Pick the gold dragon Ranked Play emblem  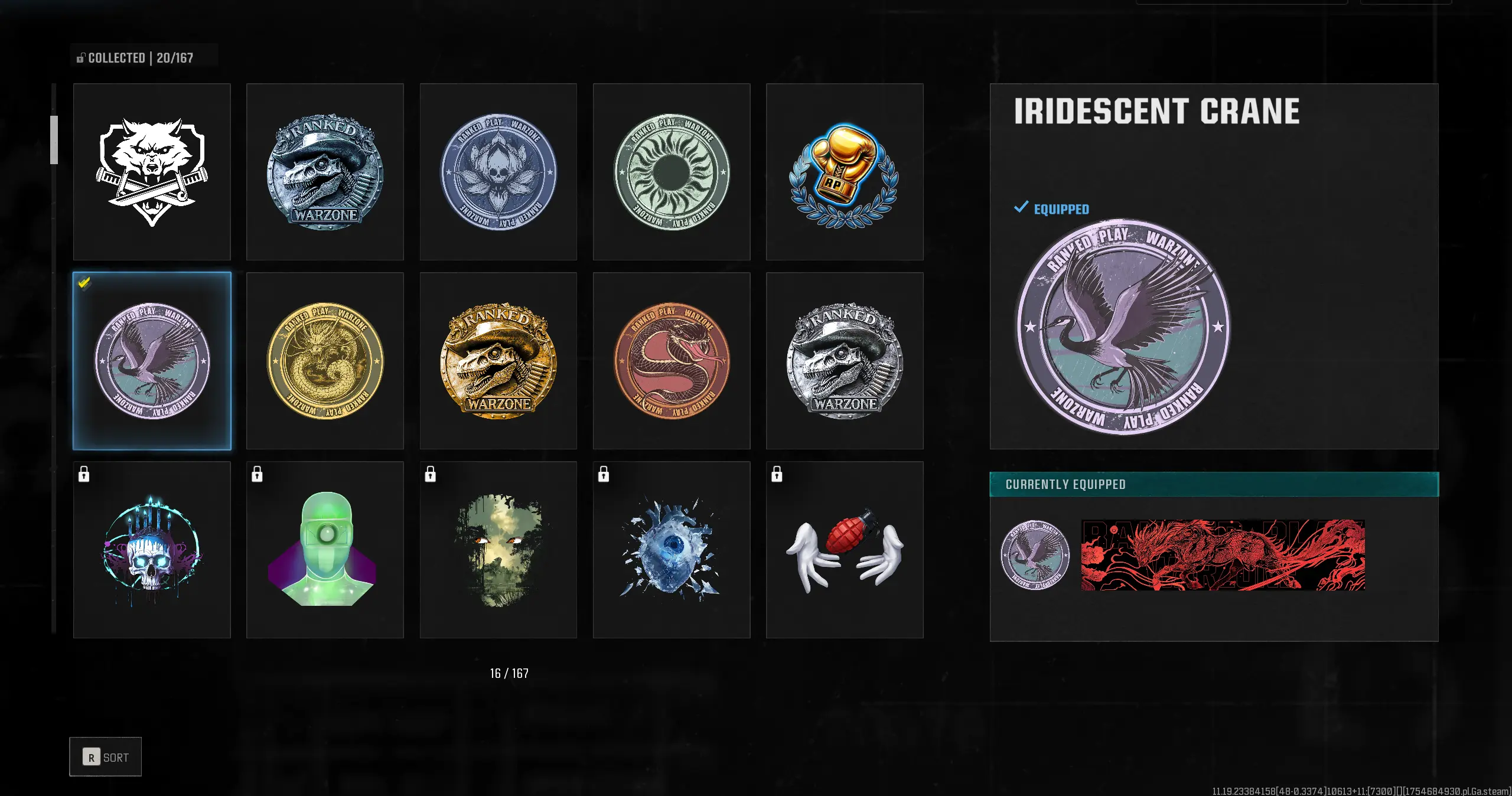pos(325,361)
